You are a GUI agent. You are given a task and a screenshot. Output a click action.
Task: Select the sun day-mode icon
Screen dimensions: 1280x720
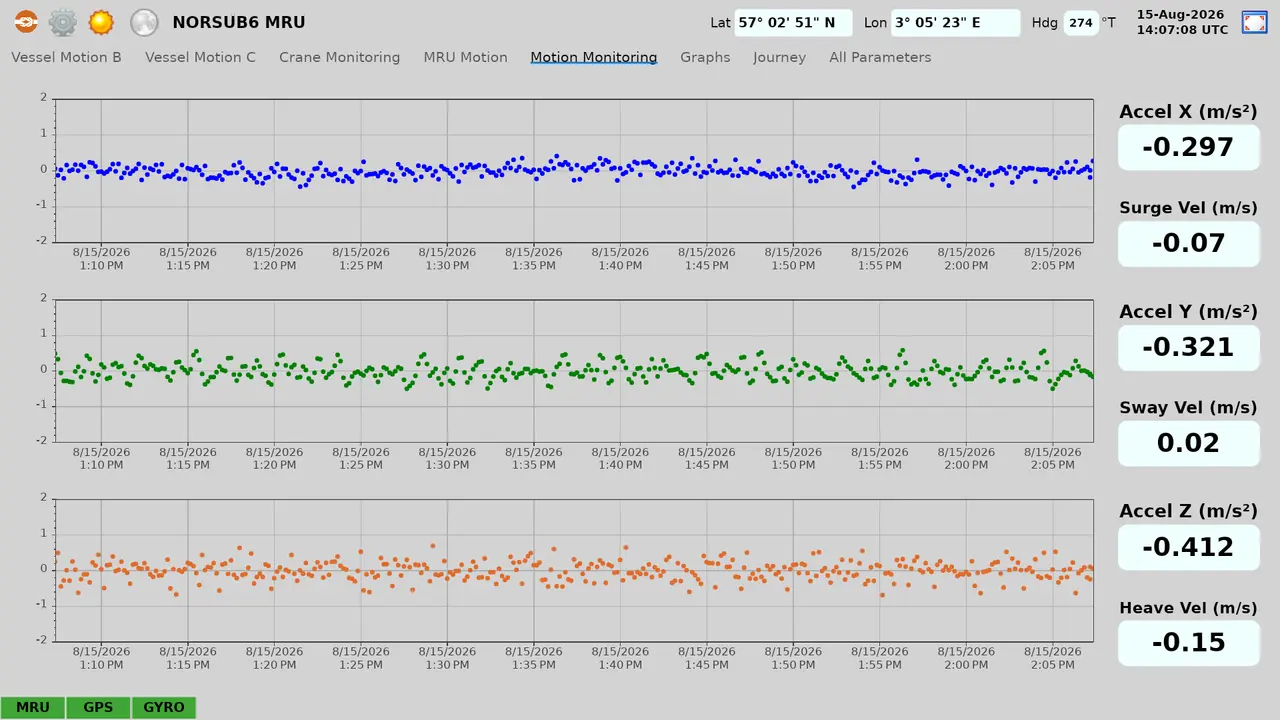pos(101,22)
